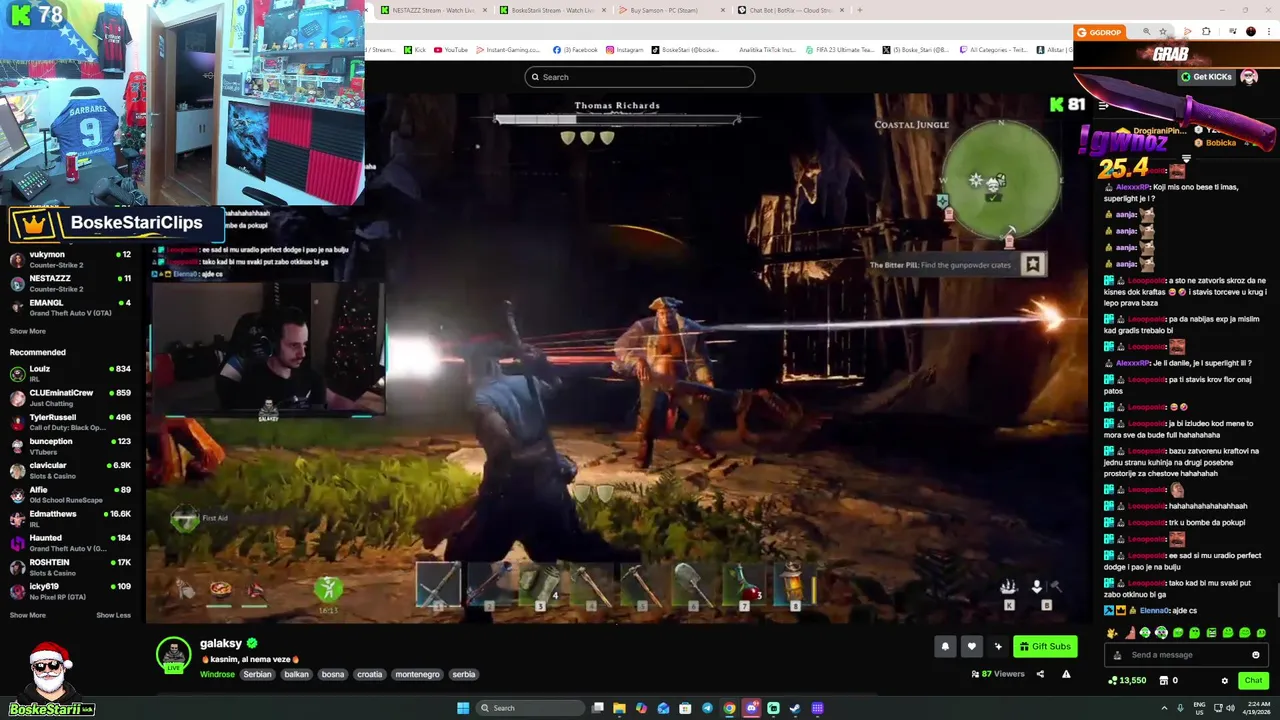
Task: Open Kick bookmark in bookmarks bar
Action: [x=415, y=49]
